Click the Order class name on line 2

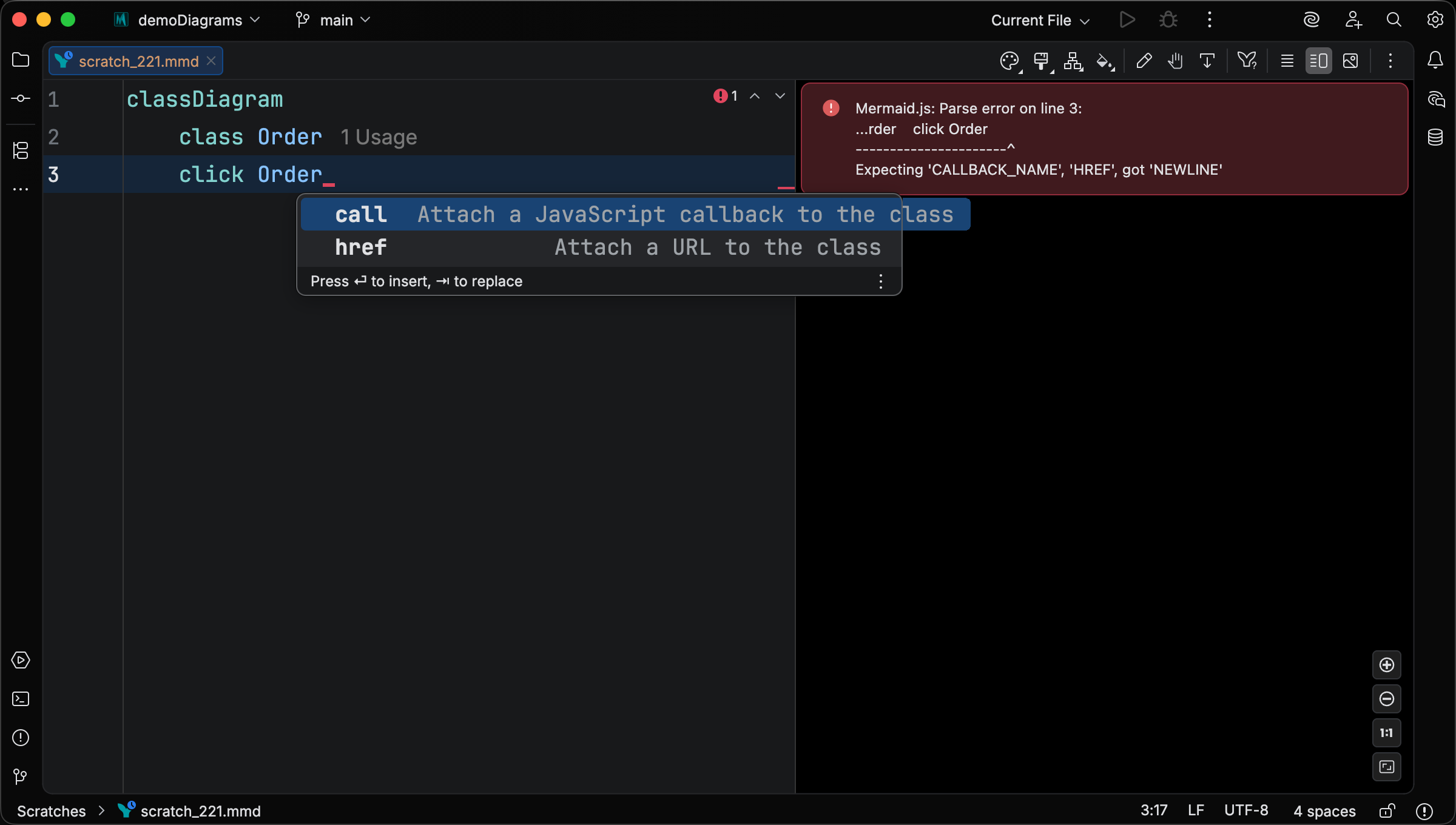tap(289, 137)
